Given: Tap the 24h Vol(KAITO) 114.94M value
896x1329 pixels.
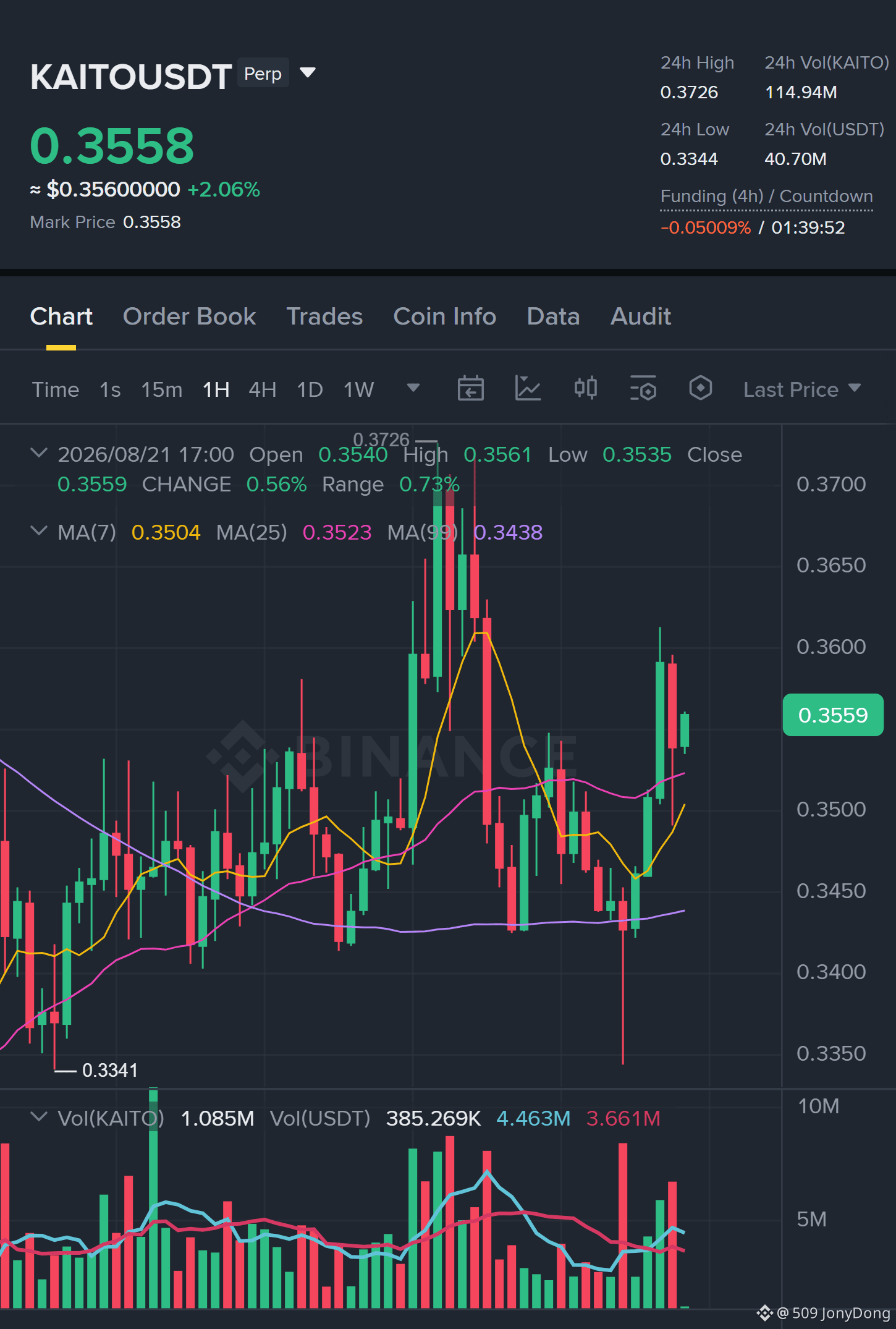Looking at the screenshot, I should click(801, 92).
